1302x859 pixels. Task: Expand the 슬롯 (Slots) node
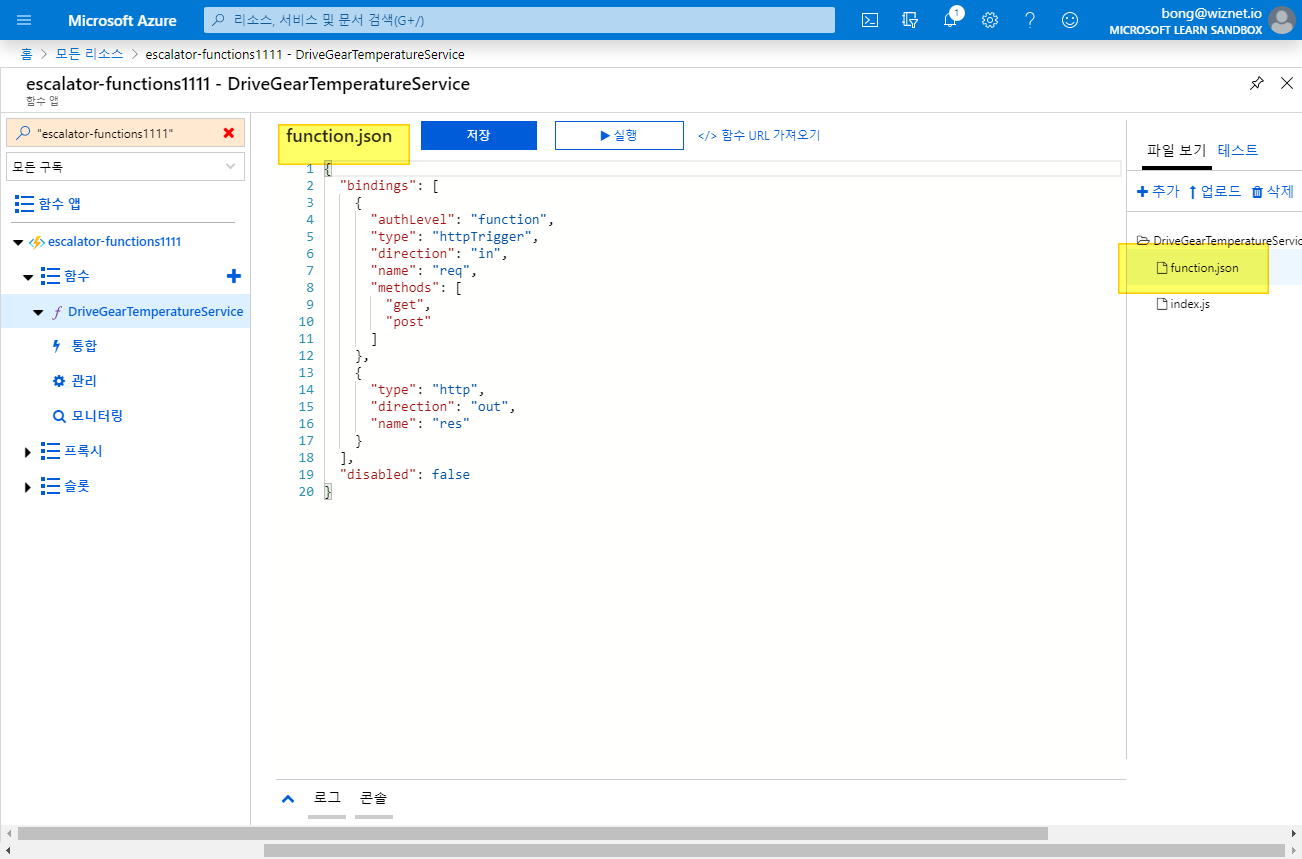click(x=28, y=487)
